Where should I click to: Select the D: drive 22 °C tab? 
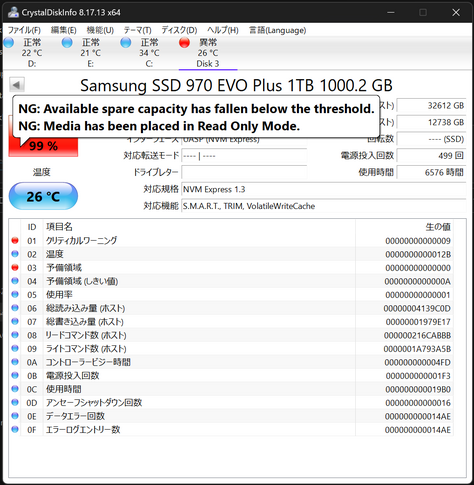(32, 53)
